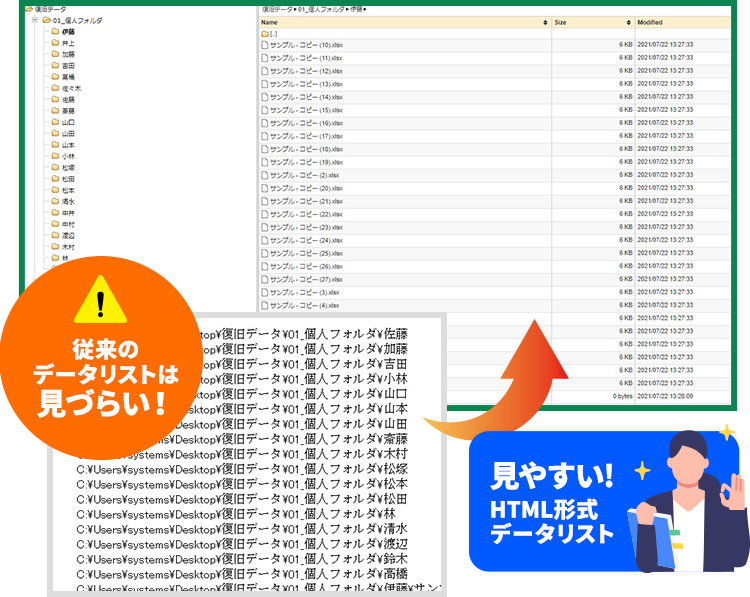
Task: Click the folder icon next to 加藤
Action: click(x=55, y=54)
